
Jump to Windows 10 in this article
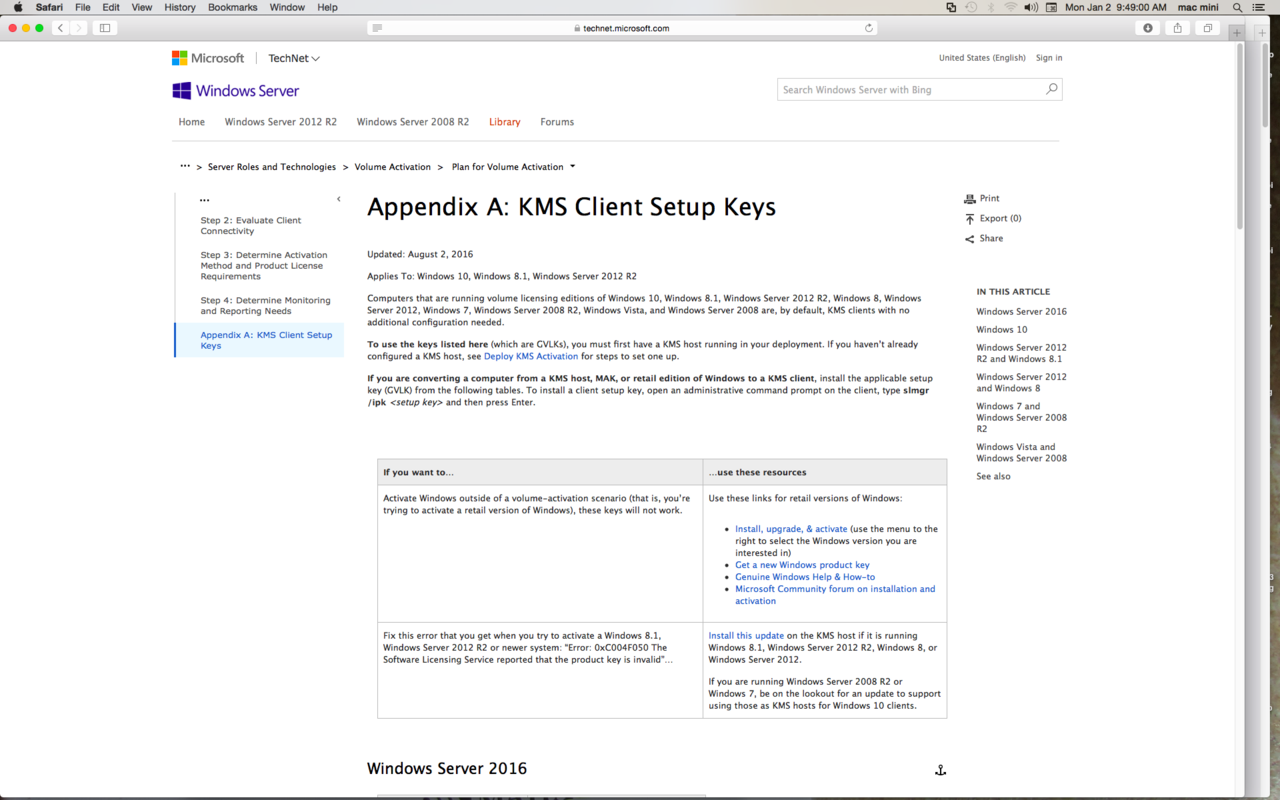pyautogui.click(x=1002, y=329)
